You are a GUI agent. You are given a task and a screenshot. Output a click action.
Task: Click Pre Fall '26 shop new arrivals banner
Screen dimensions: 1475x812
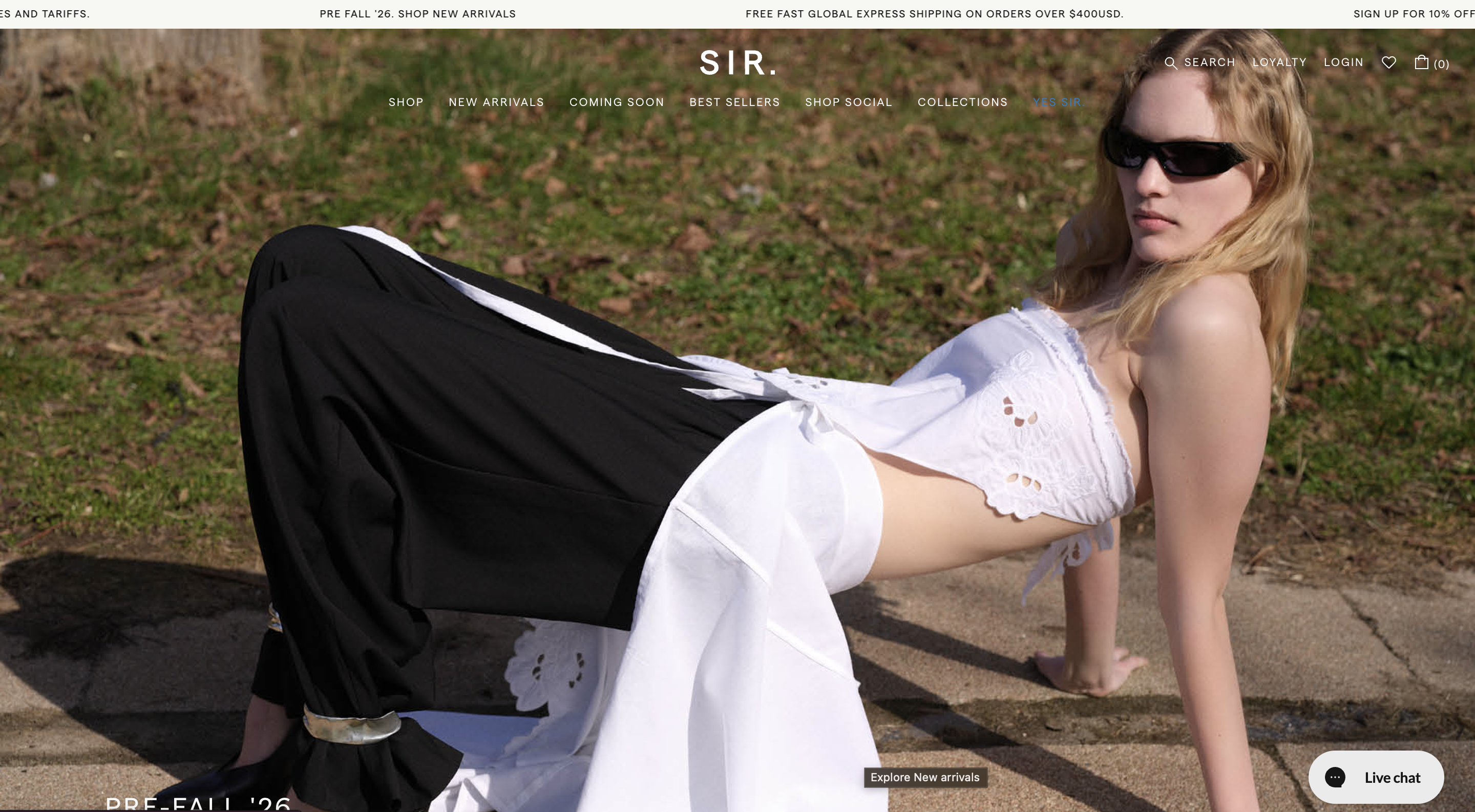(x=417, y=14)
